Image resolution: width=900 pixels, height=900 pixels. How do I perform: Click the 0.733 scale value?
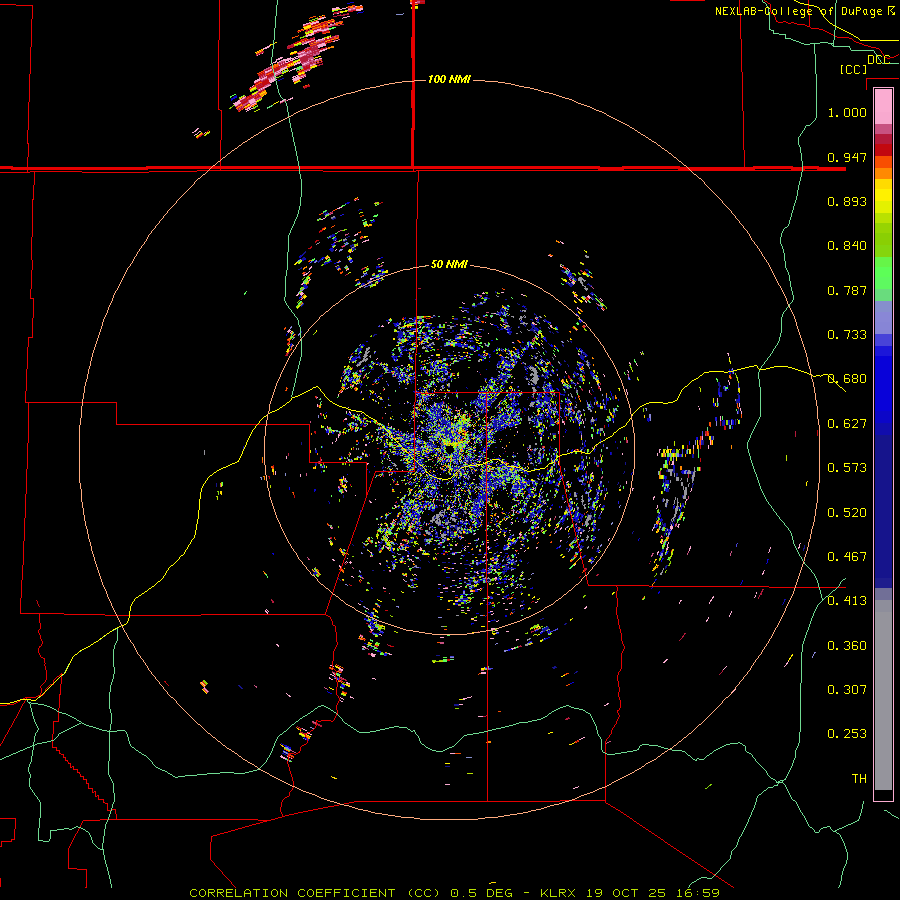click(x=847, y=335)
